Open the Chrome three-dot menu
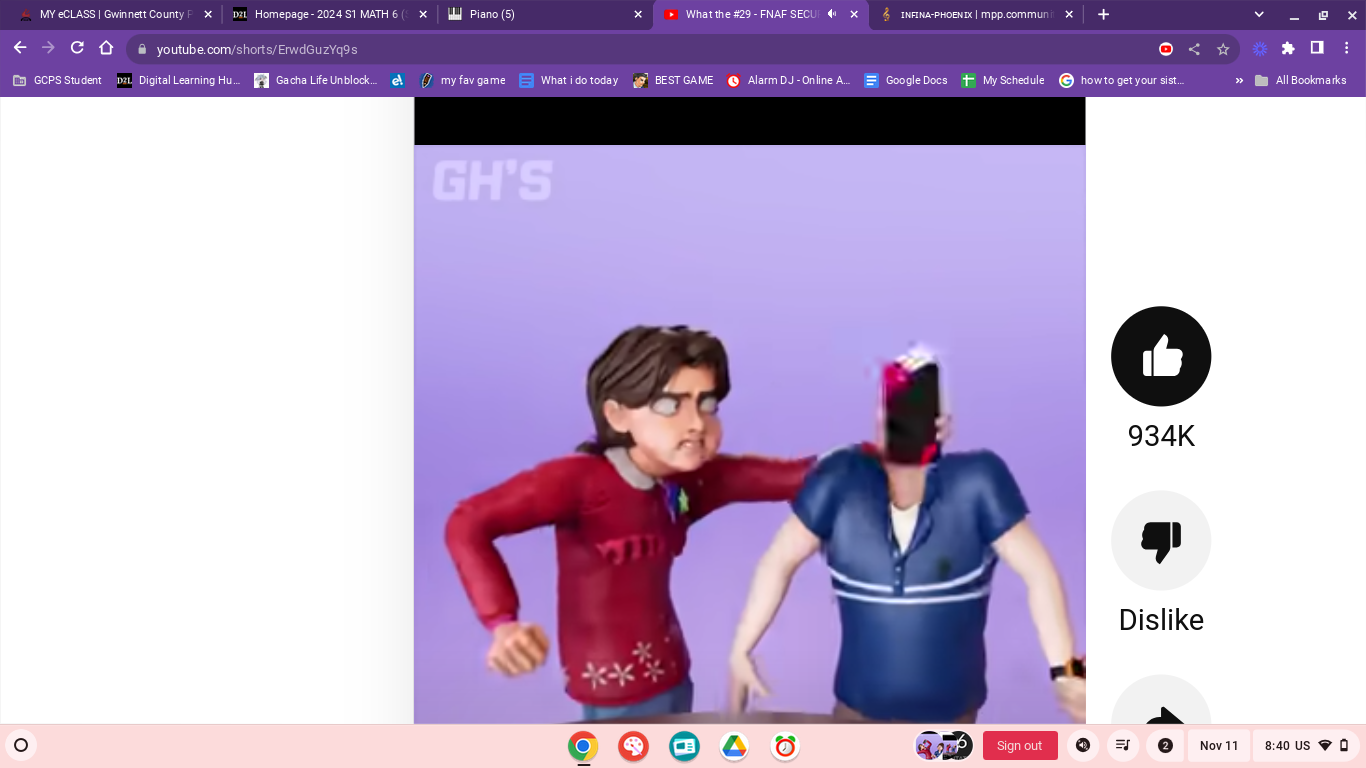Image resolution: width=1366 pixels, height=768 pixels. point(1345,48)
